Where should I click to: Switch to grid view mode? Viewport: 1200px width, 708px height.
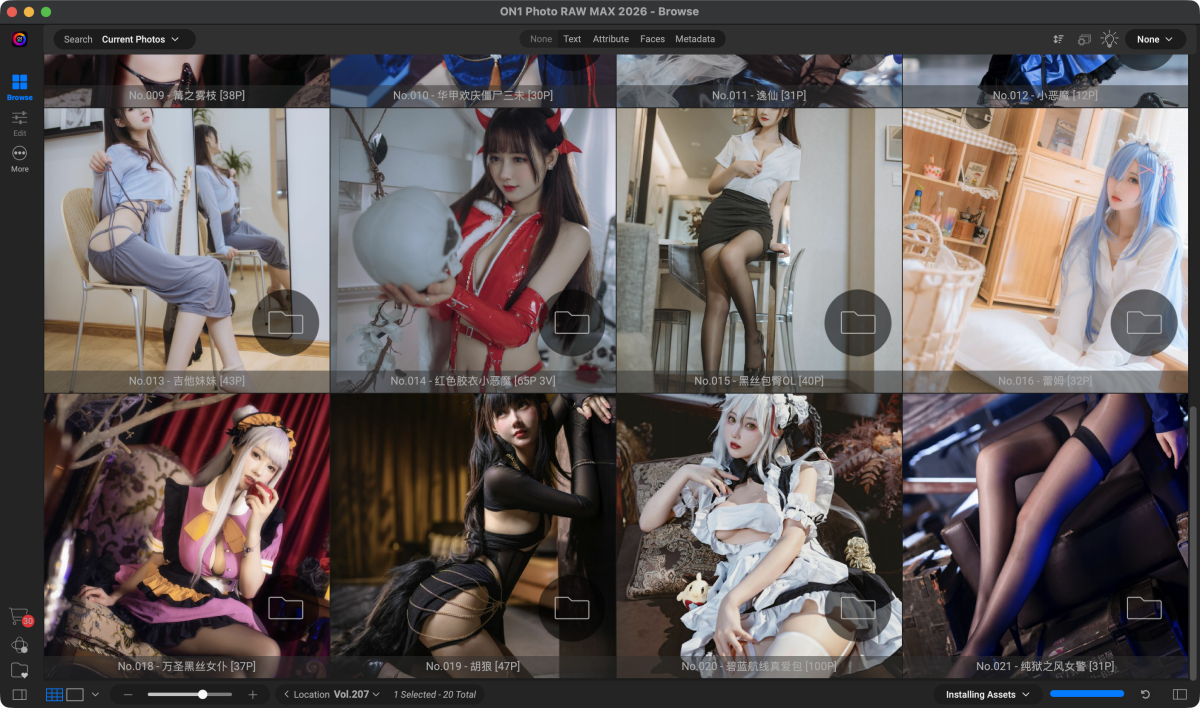54,694
